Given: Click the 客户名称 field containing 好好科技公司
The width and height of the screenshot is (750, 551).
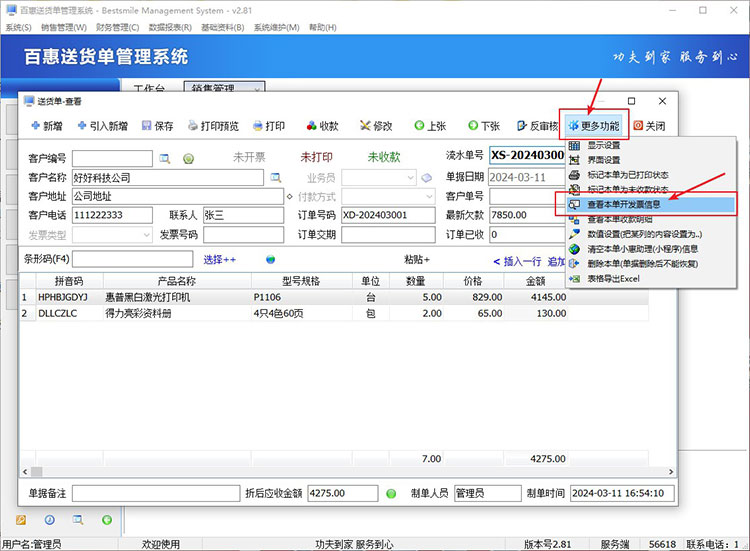Looking at the screenshot, I should click(168, 177).
